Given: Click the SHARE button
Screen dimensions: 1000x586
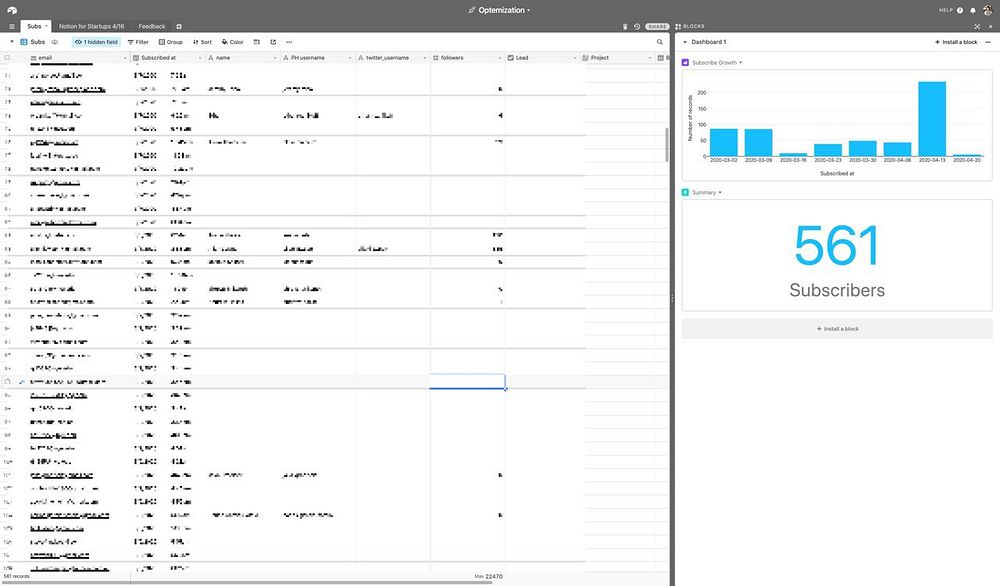Looking at the screenshot, I should pos(657,26).
